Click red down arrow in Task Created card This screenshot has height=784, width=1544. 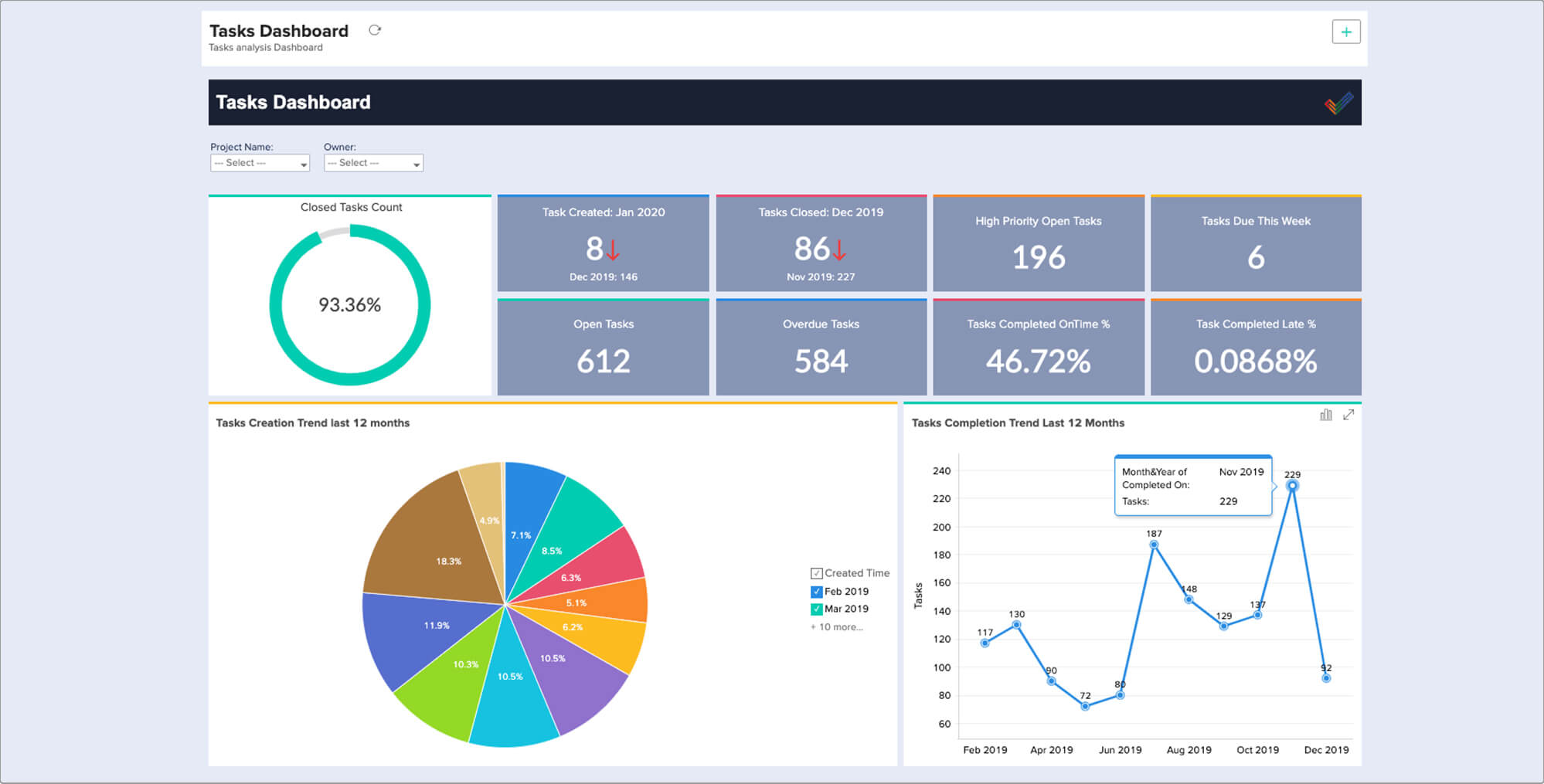click(x=613, y=249)
